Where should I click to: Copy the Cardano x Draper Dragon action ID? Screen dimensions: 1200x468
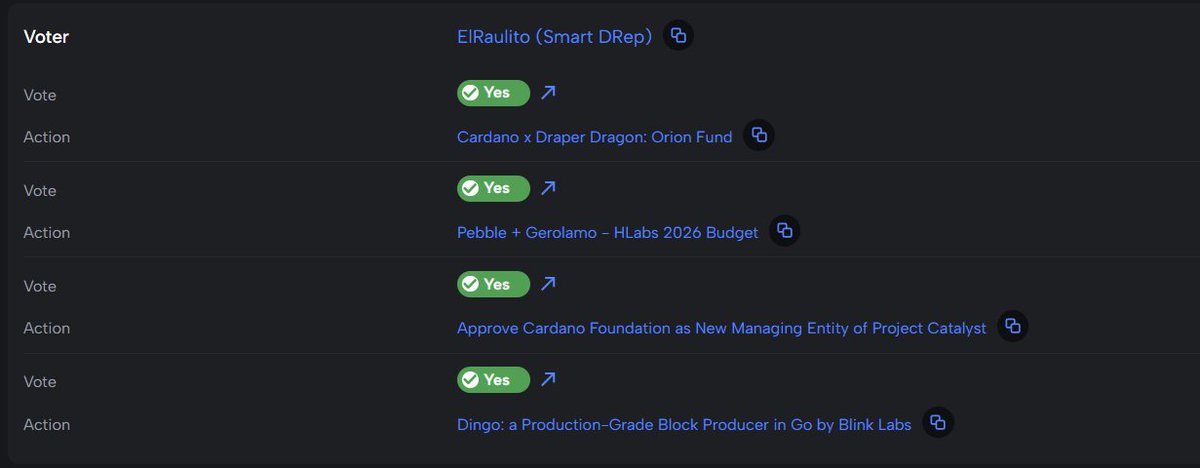click(x=759, y=136)
